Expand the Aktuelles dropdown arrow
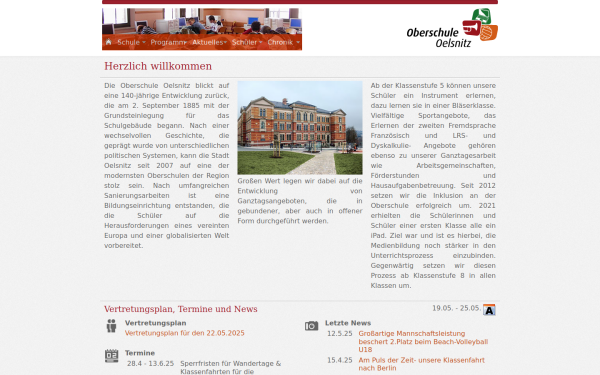This screenshot has width=600, height=375. tap(225, 42)
